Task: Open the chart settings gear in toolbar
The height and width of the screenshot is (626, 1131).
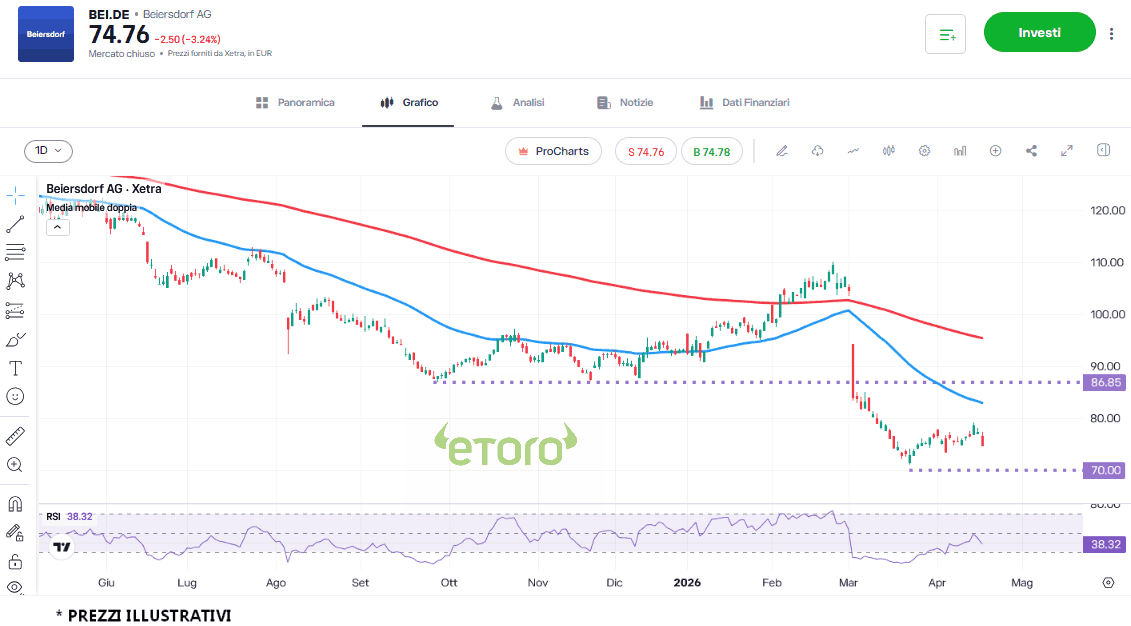Action: 924,151
